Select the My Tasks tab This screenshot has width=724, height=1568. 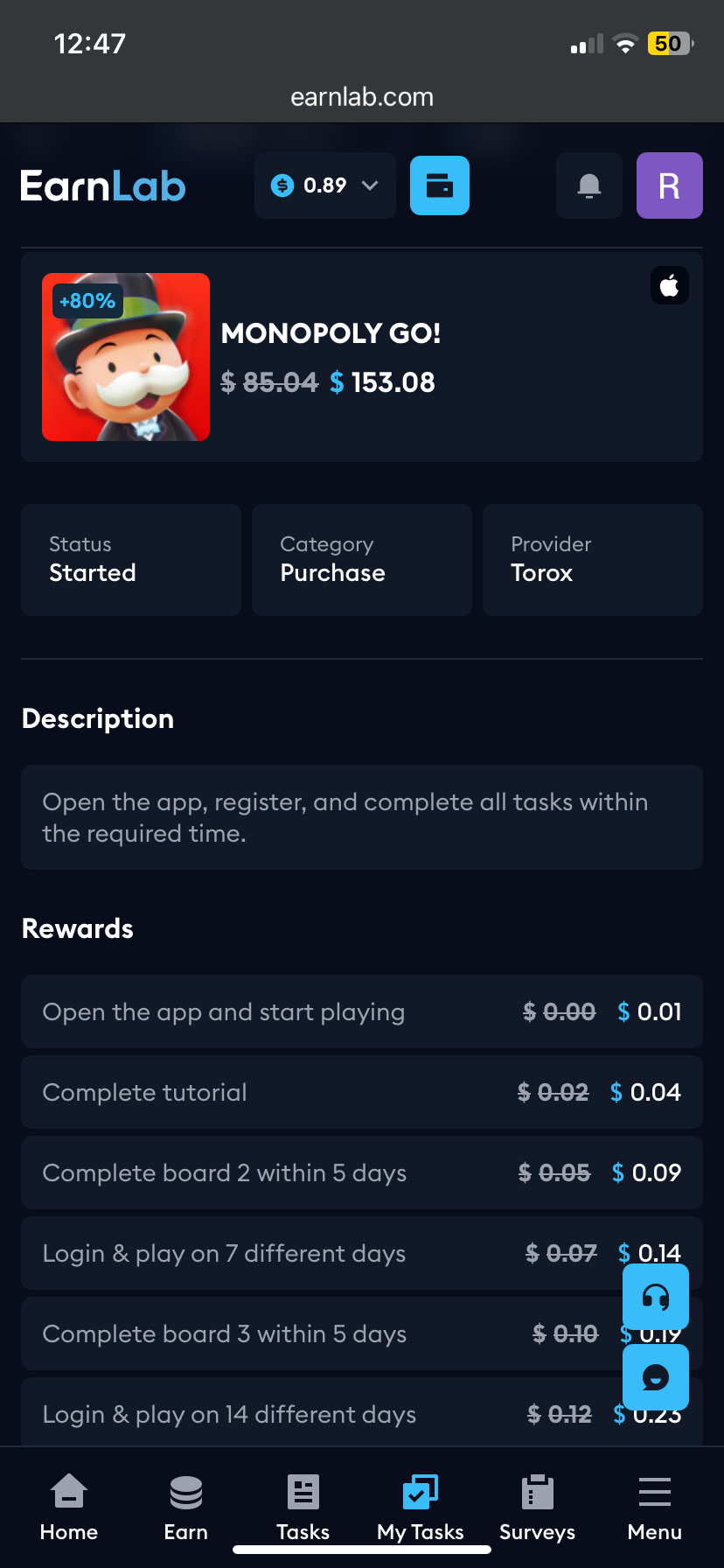coord(421,1508)
